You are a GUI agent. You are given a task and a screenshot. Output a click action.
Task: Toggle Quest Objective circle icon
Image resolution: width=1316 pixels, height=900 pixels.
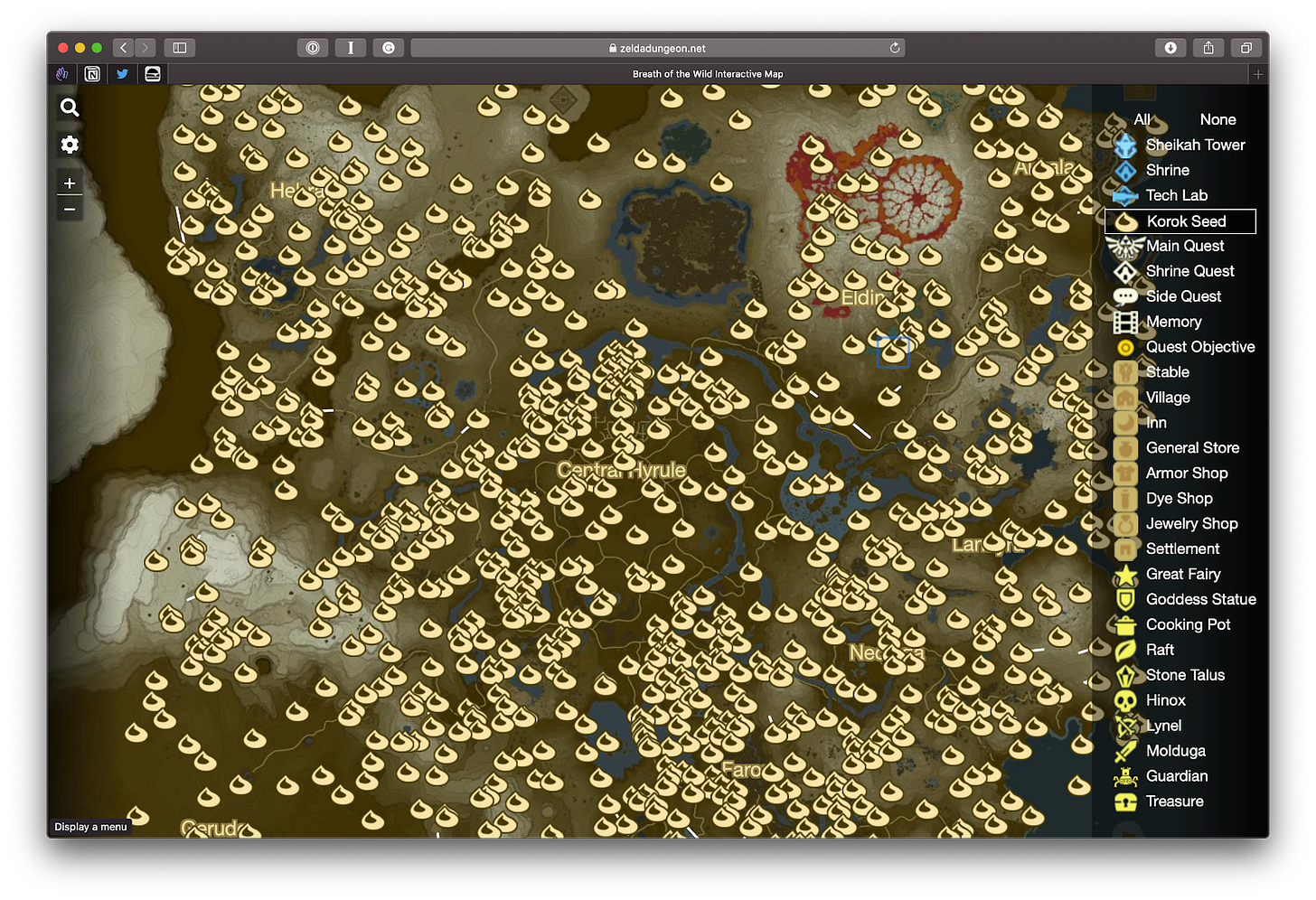(x=1125, y=347)
